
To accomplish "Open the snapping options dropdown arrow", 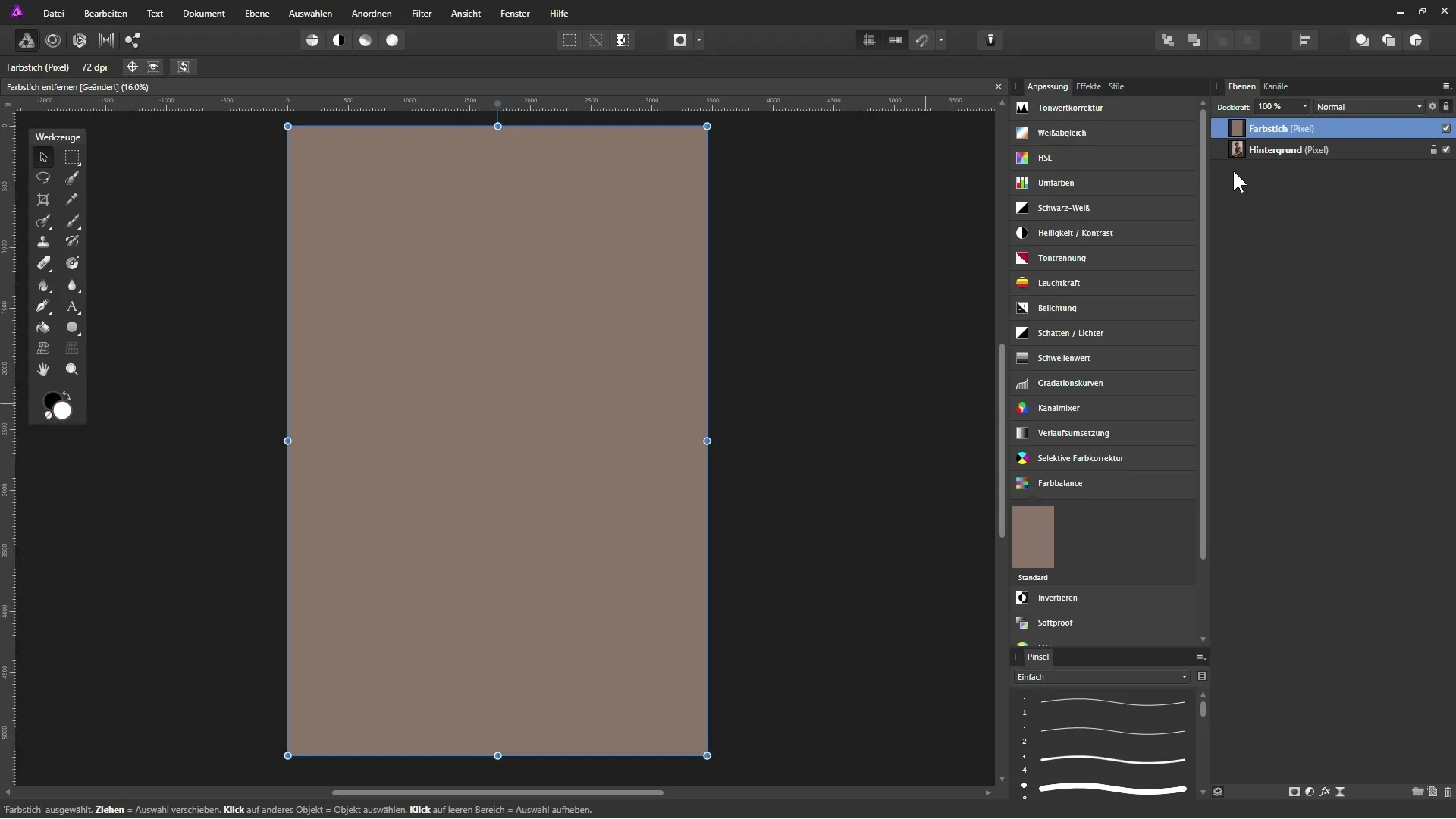I will pos(941,40).
